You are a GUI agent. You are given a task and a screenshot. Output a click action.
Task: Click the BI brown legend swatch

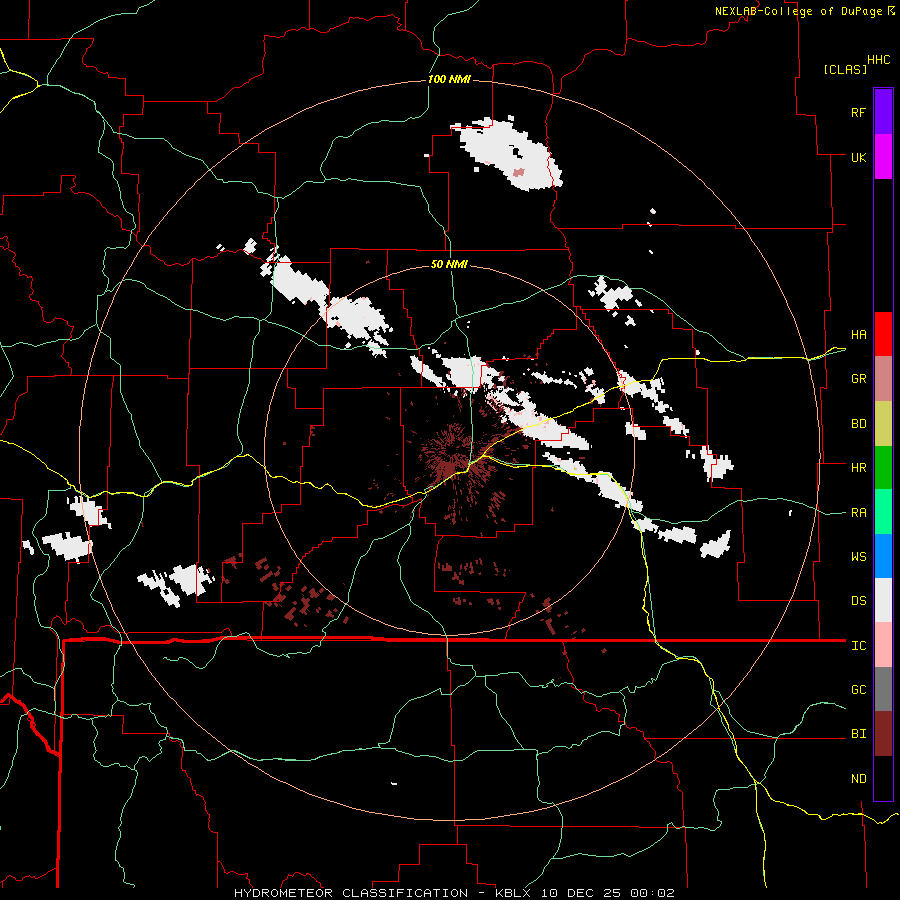tap(883, 734)
